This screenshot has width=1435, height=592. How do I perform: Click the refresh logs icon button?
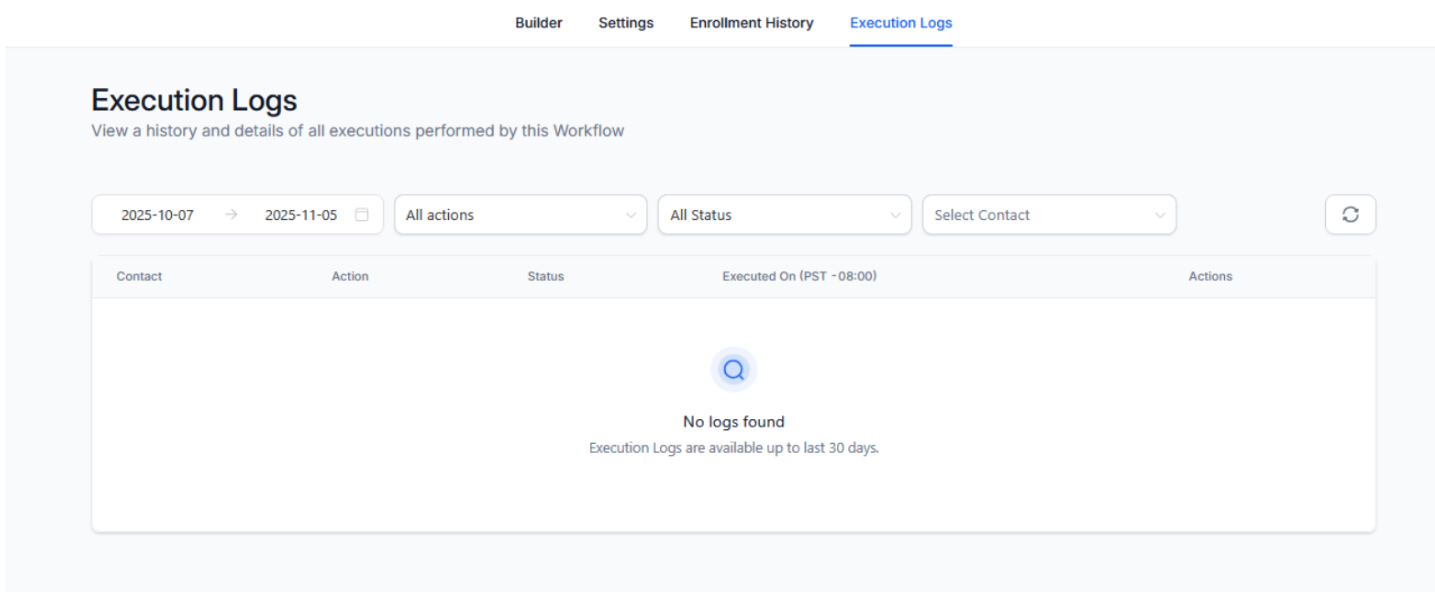pyautogui.click(x=1350, y=215)
